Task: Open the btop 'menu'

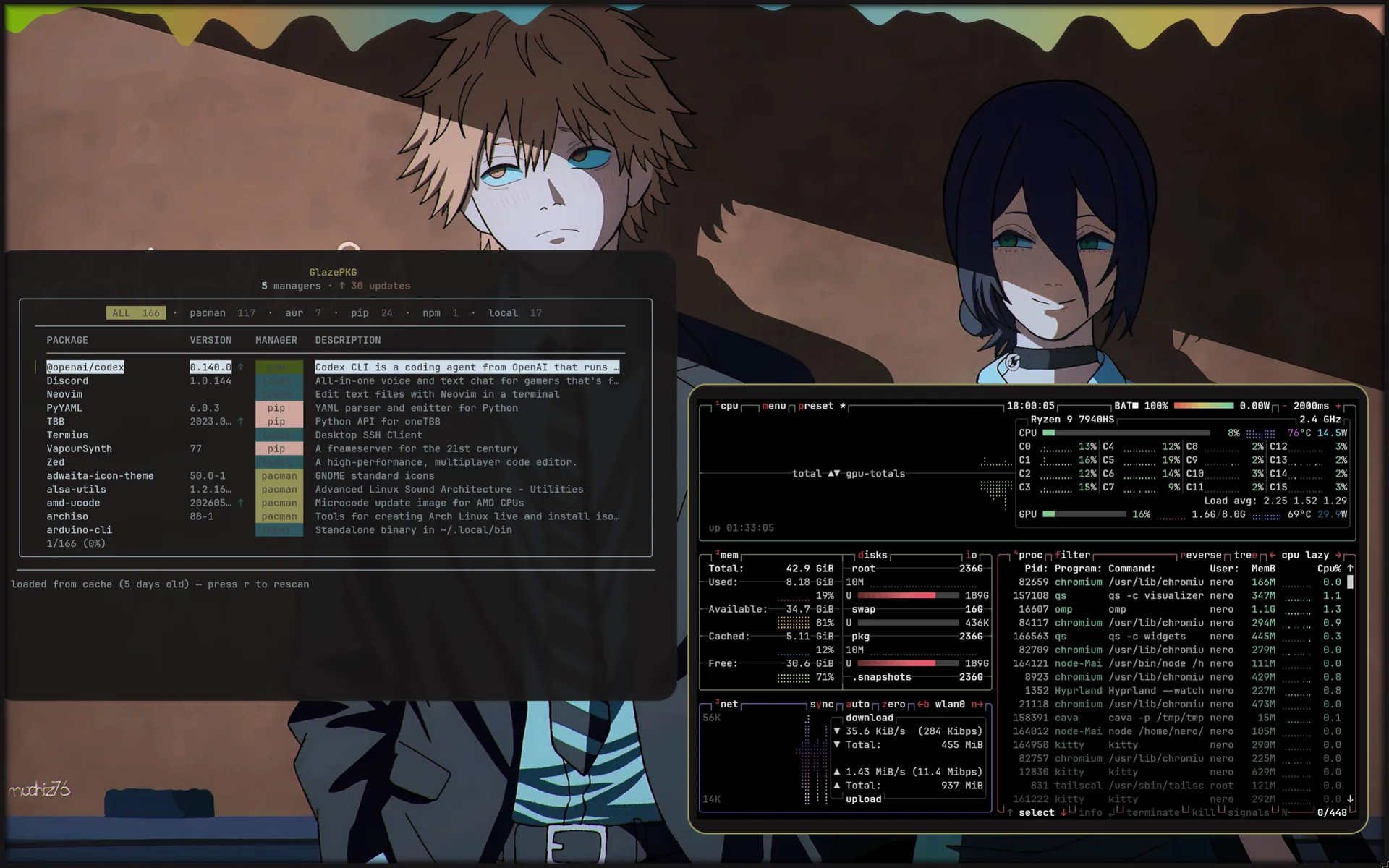Action: click(x=774, y=406)
